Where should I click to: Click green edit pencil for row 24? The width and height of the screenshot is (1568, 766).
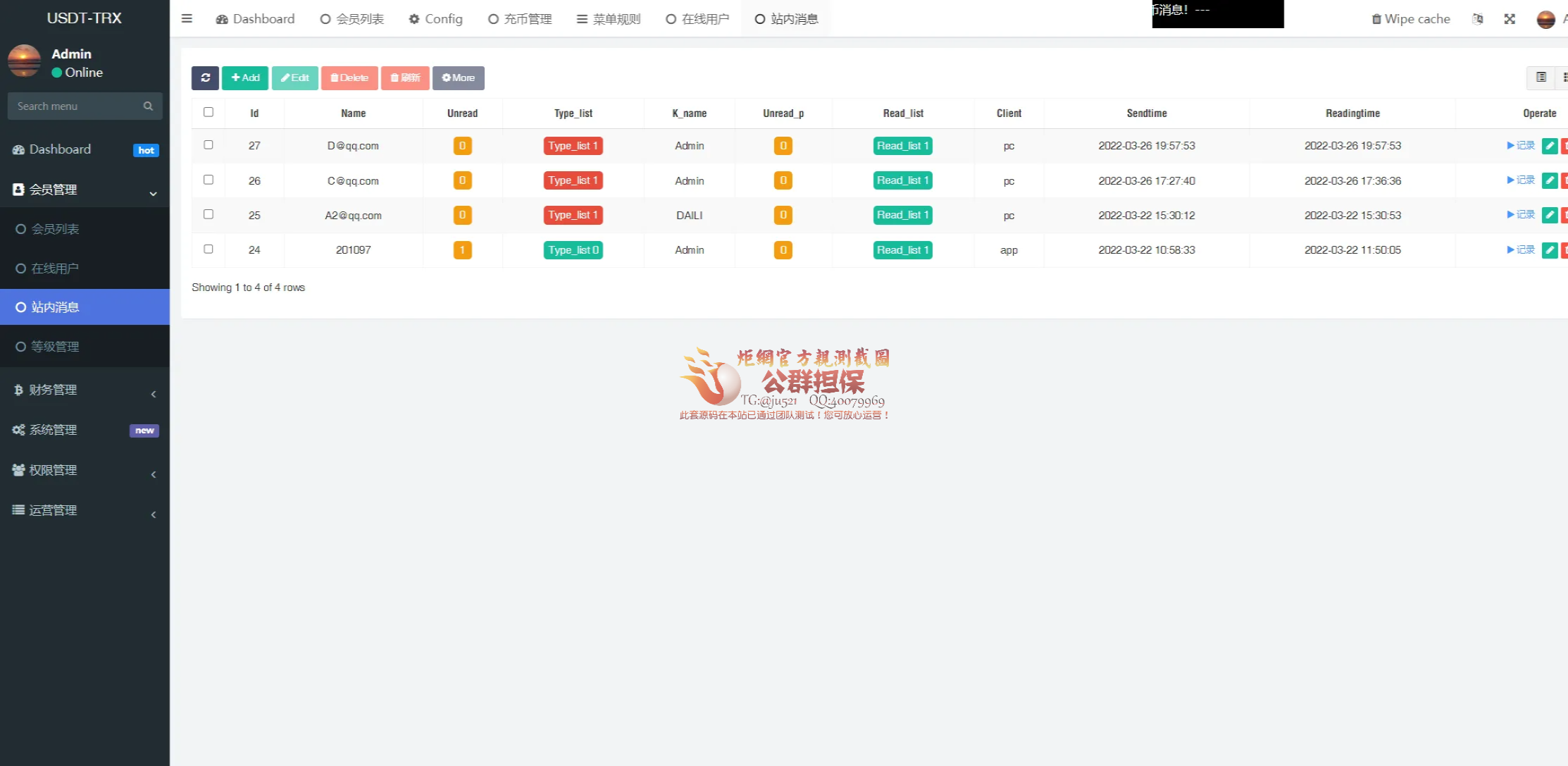tap(1549, 250)
